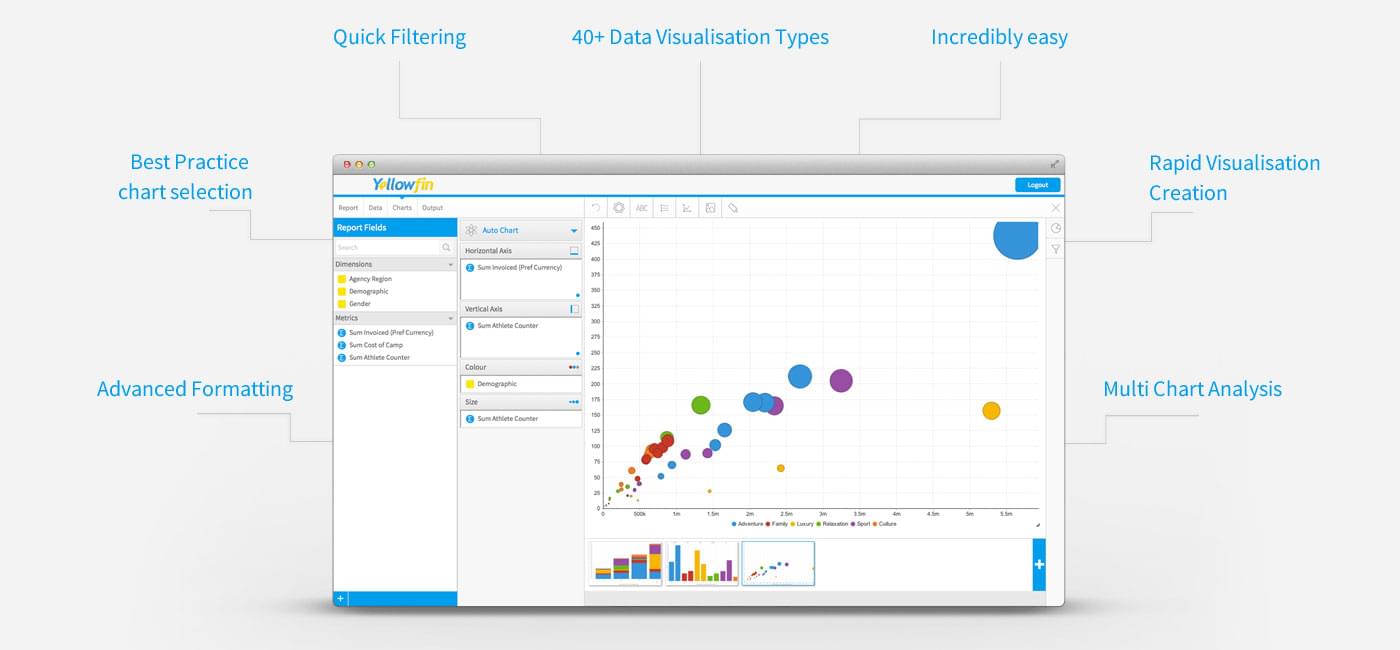Click the export image icon in the toolbar
1400x650 pixels.
(710, 207)
